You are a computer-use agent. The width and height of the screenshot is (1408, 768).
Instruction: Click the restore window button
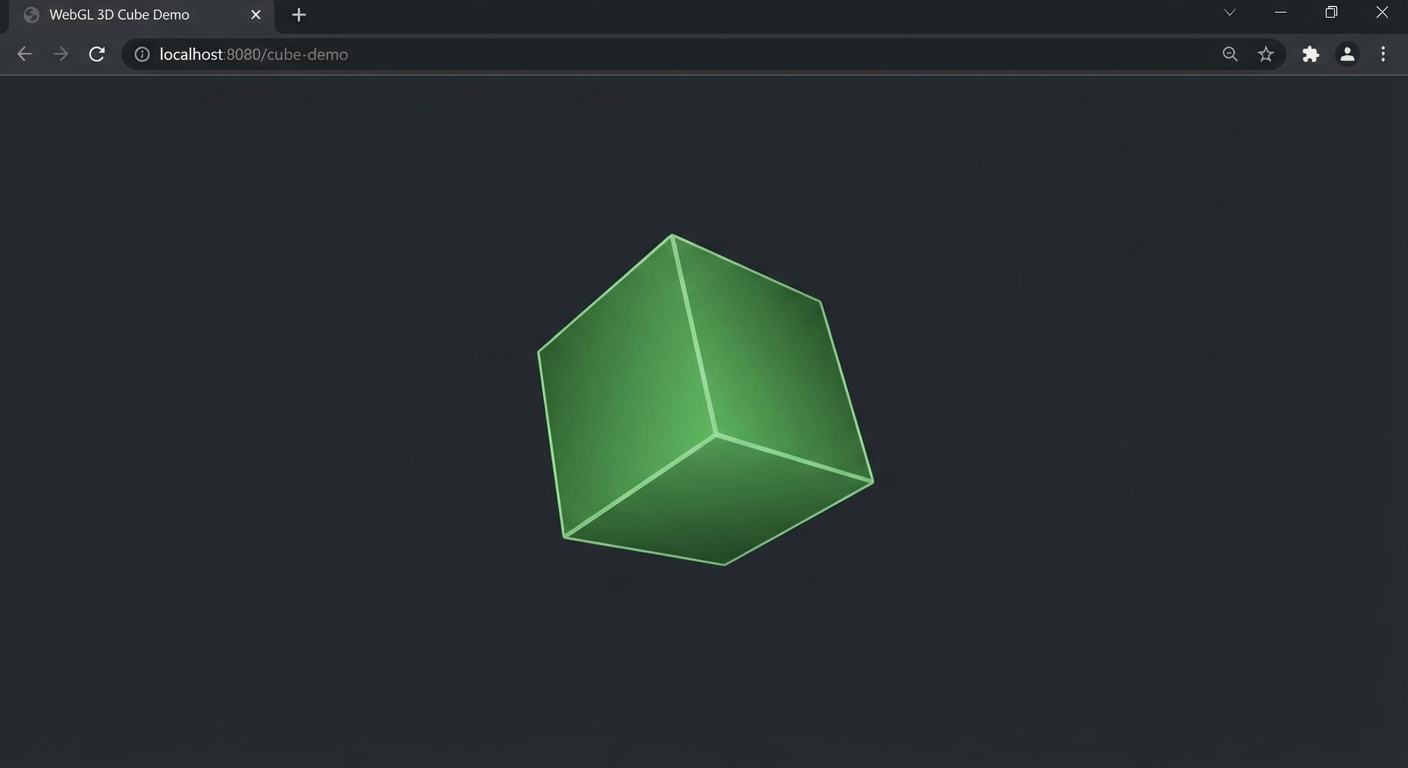pos(1330,12)
